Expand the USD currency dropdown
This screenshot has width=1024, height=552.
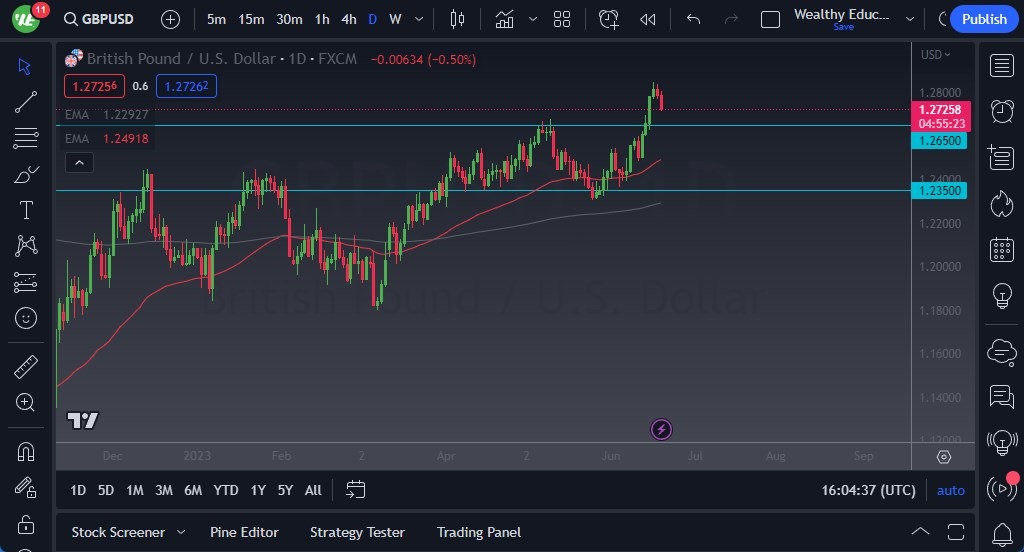tap(936, 55)
